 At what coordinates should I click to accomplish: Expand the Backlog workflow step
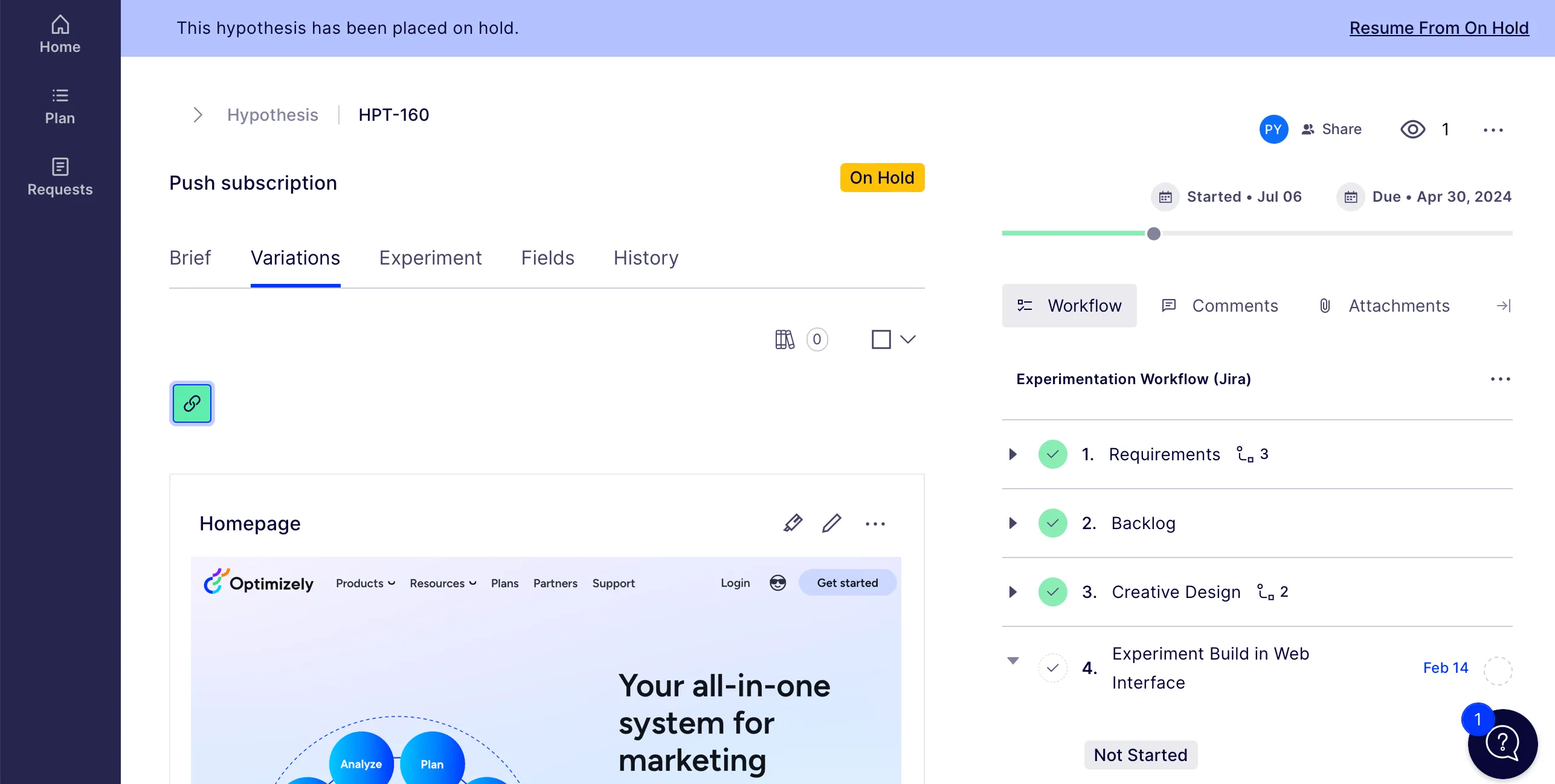[x=1013, y=523]
